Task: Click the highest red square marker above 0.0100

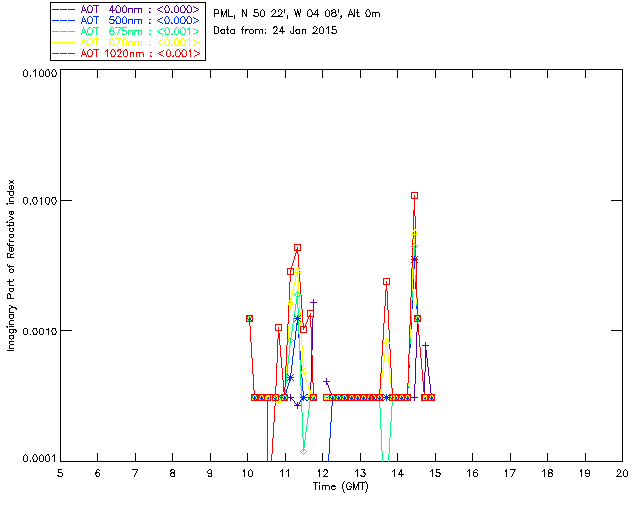Action: tap(414, 196)
